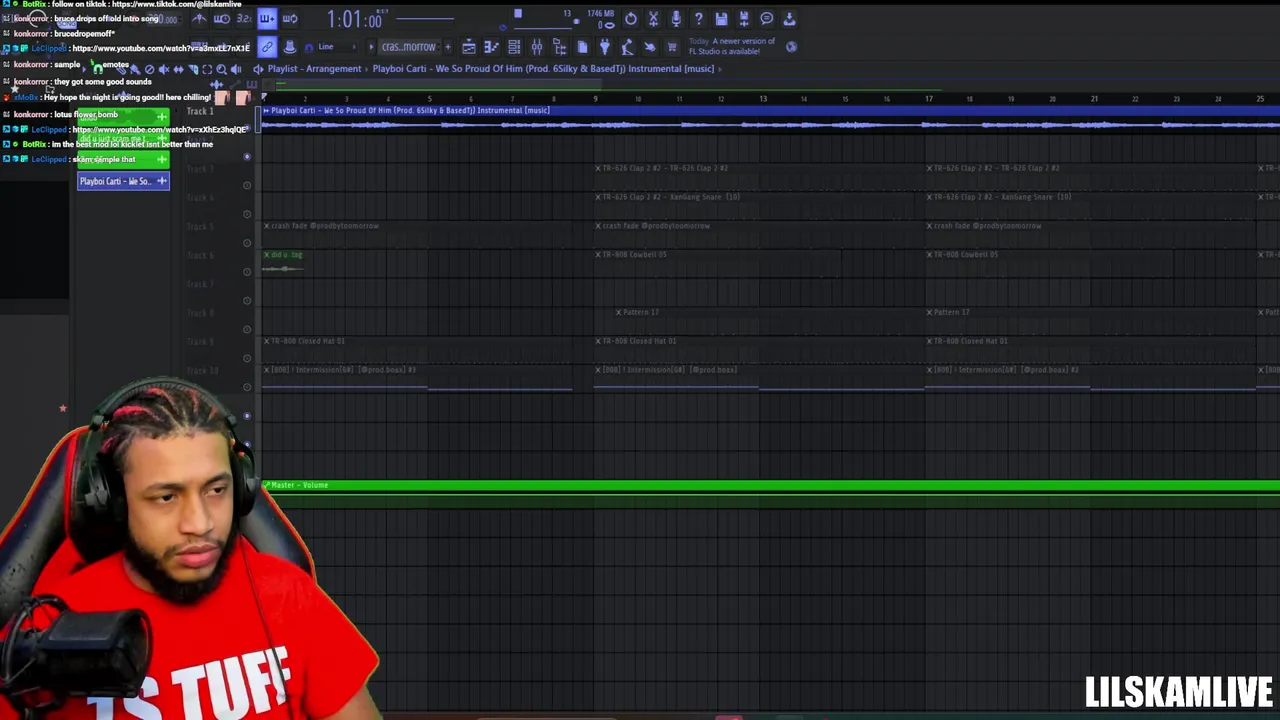This screenshot has width=1280, height=720.
Task: Click the typing keyboard stamp icon
Action: 290,47
